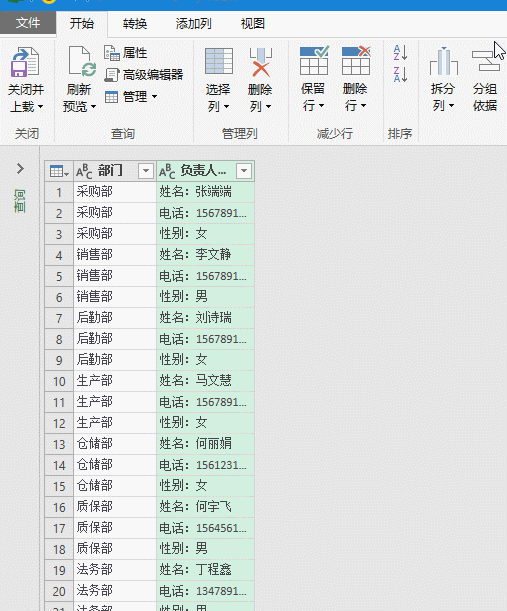Select row number 1
Image resolution: width=507 pixels, height=611 pixels.
pos(59,192)
